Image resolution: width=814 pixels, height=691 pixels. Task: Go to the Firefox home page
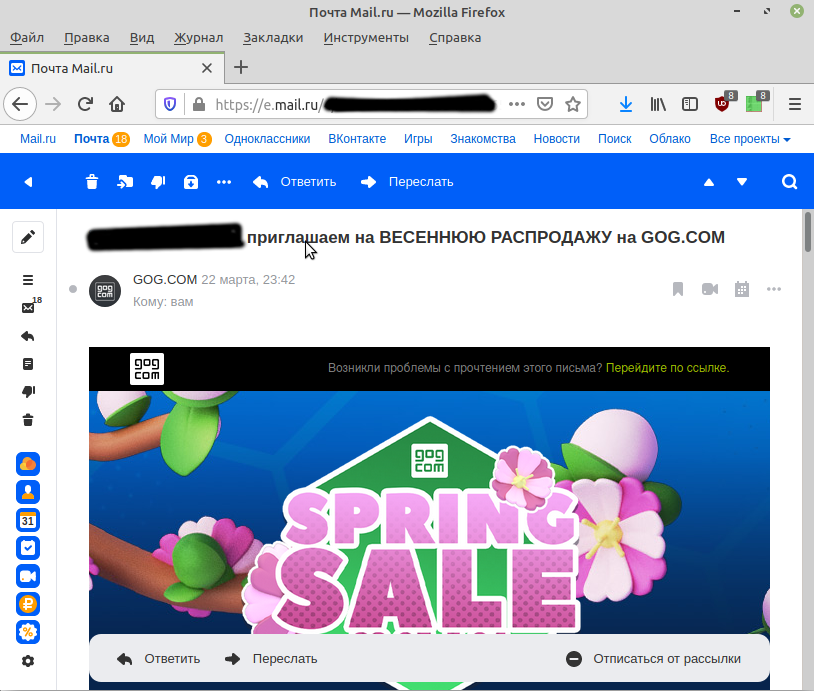pos(117,104)
